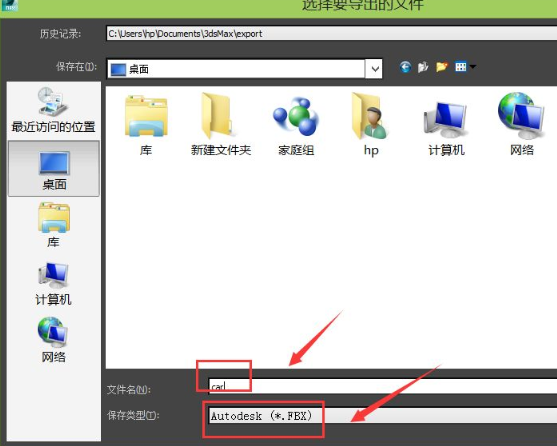Click the back navigation arrow icon
The image size is (557, 446).
coord(405,67)
